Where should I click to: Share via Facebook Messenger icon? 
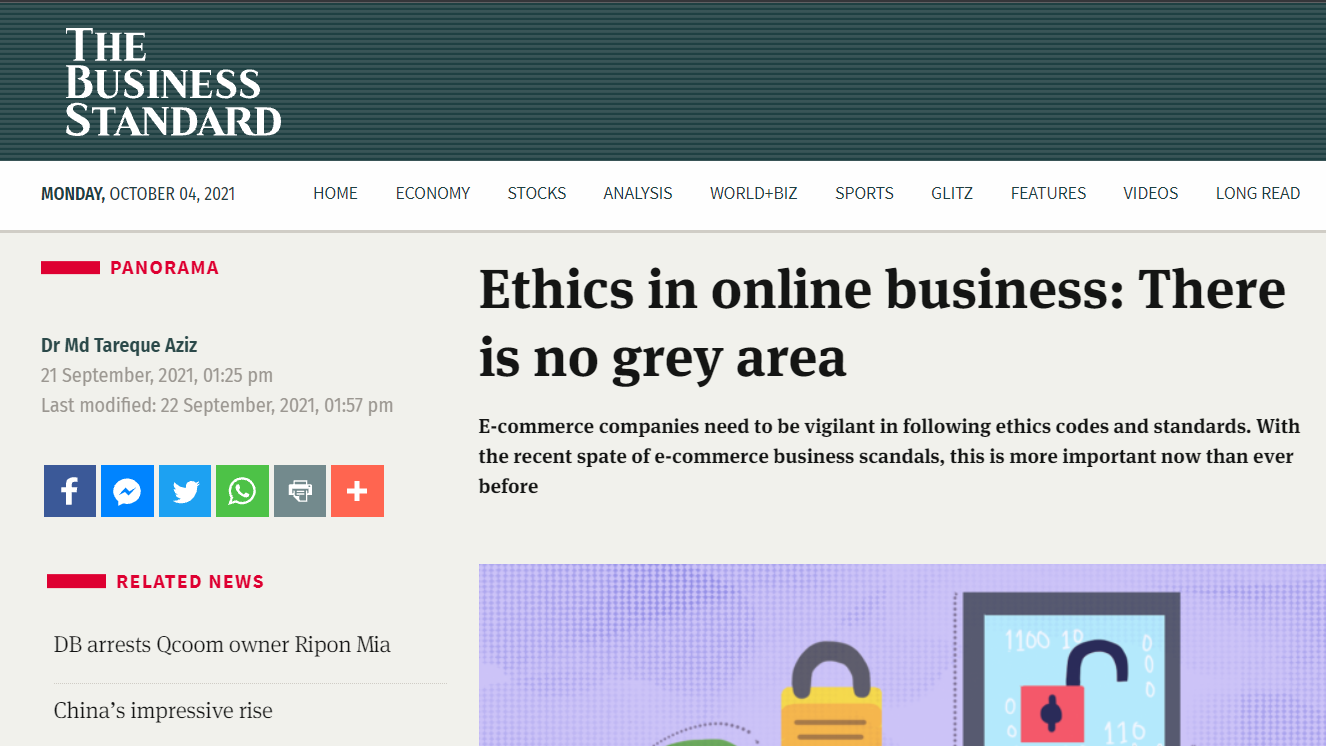(x=127, y=491)
